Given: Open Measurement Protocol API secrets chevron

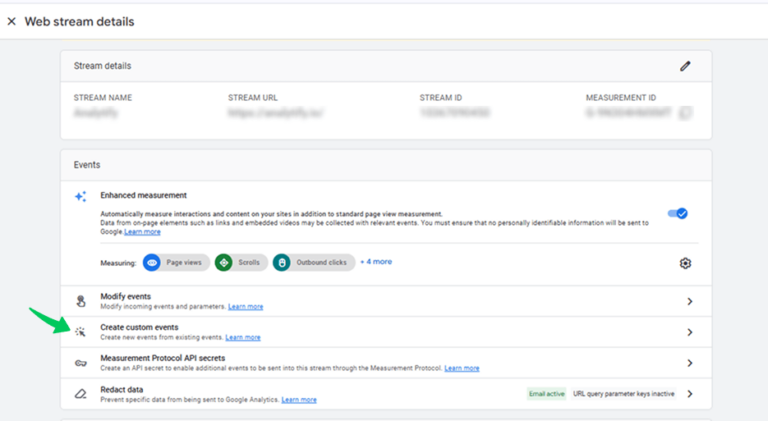Looking at the screenshot, I should [x=689, y=363].
